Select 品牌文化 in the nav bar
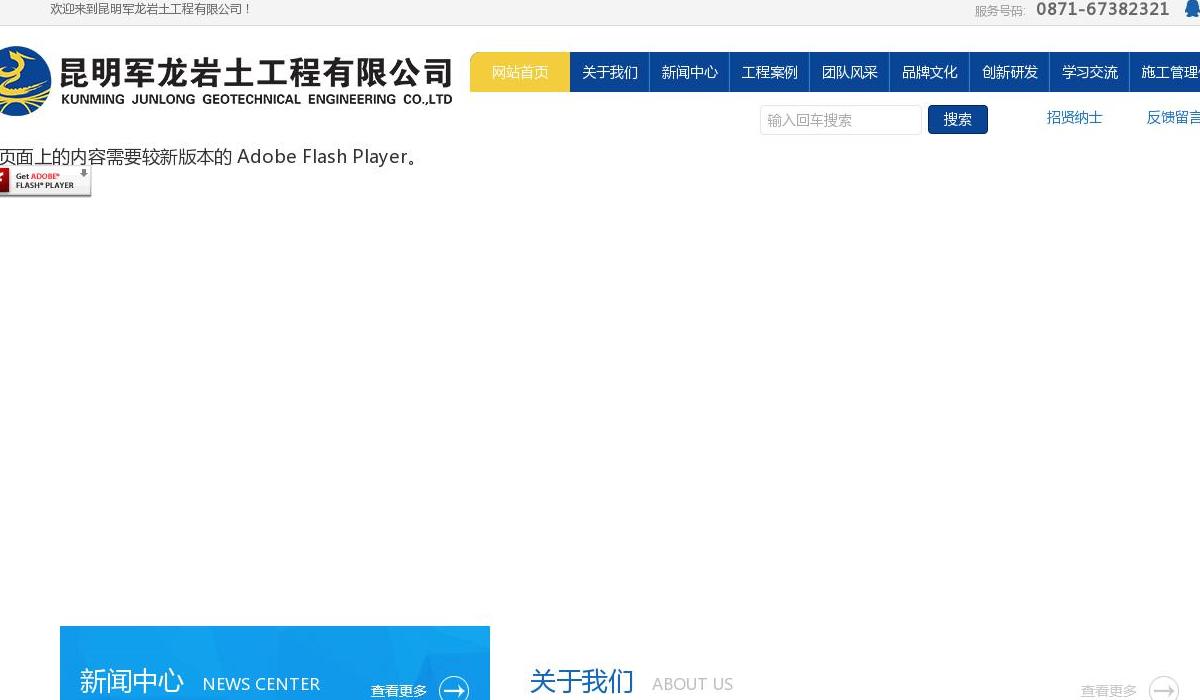 pos(930,72)
